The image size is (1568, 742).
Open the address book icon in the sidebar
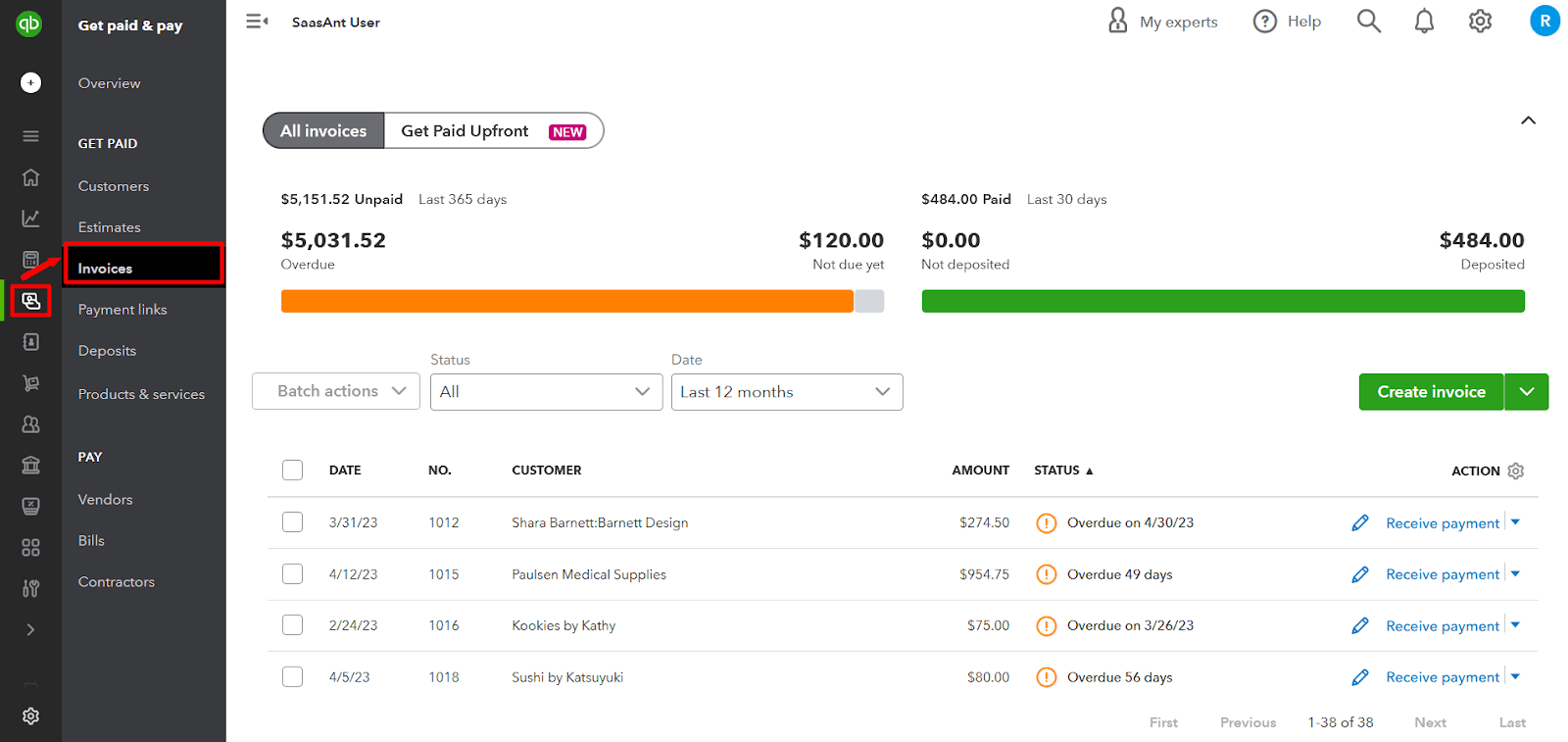pos(31,342)
